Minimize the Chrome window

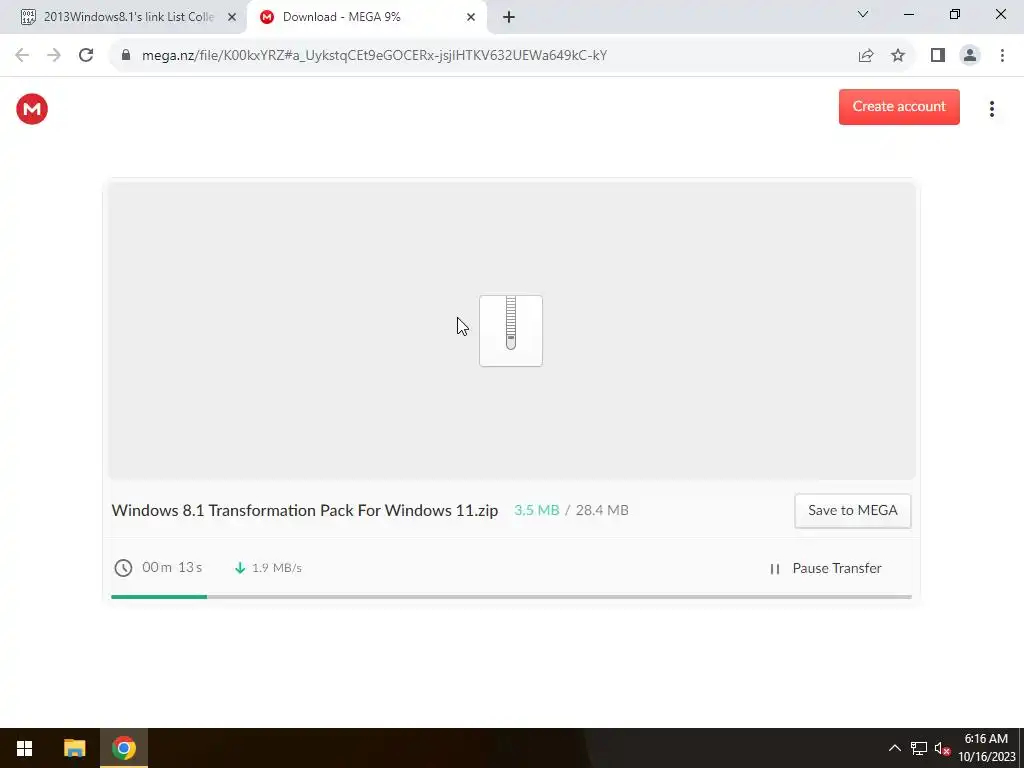point(909,14)
